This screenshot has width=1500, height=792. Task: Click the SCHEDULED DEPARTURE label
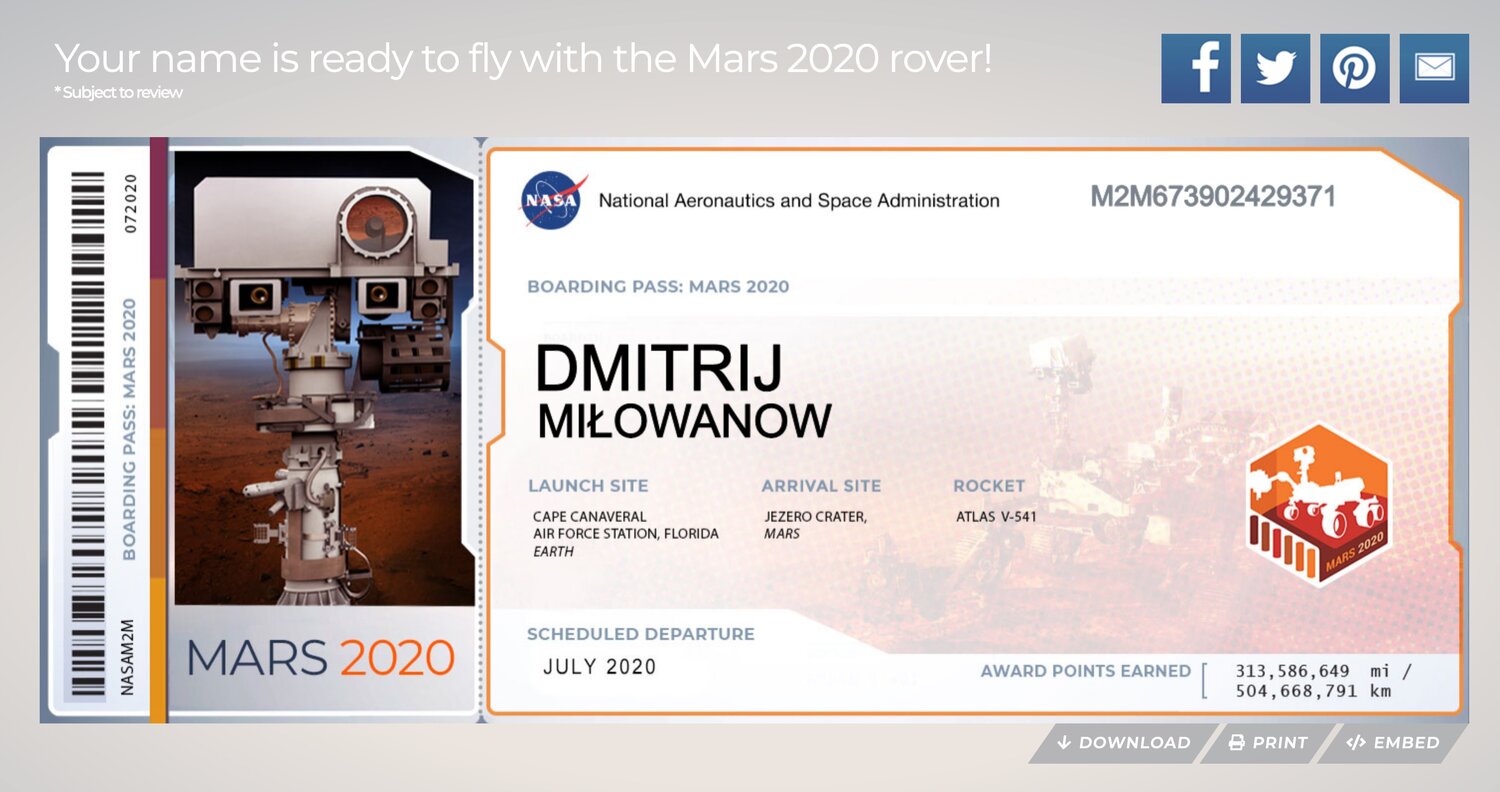[x=641, y=634]
